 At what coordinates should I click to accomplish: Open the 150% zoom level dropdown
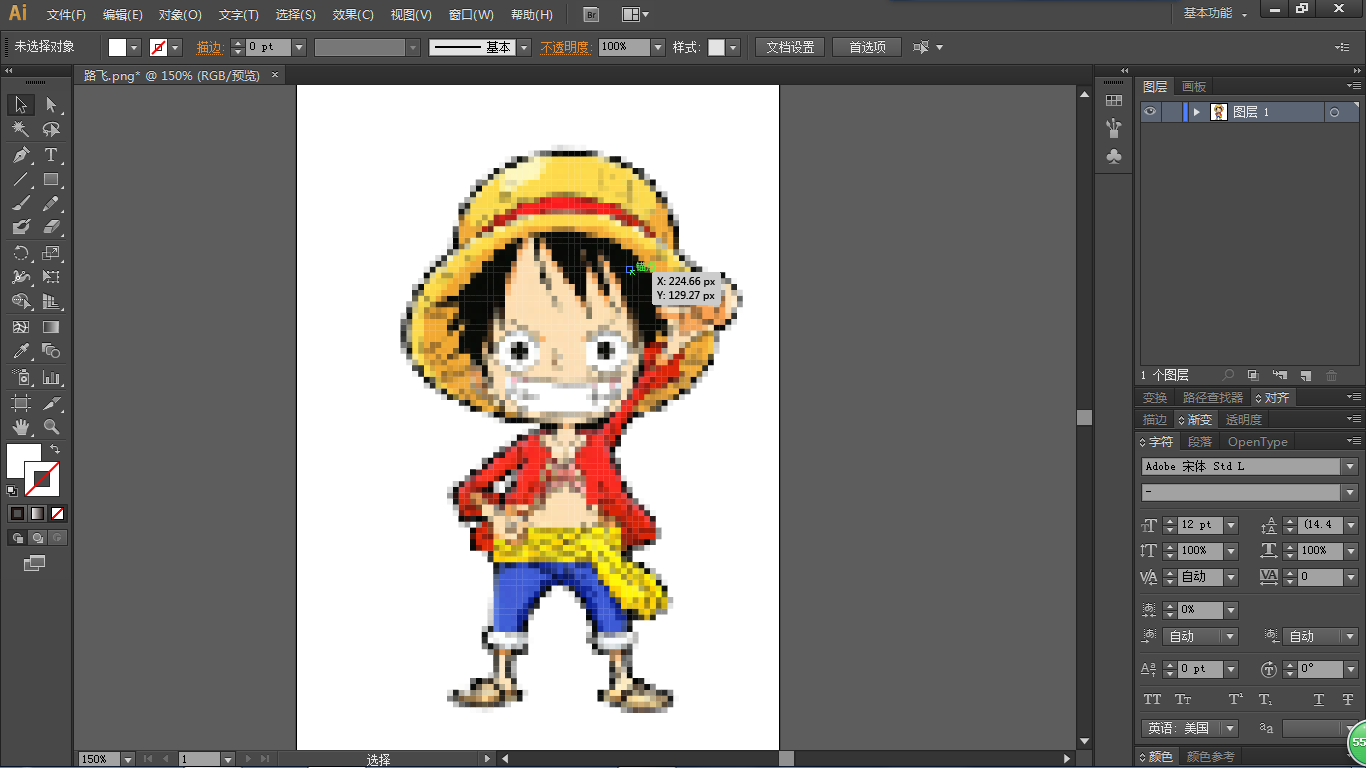coord(127,759)
